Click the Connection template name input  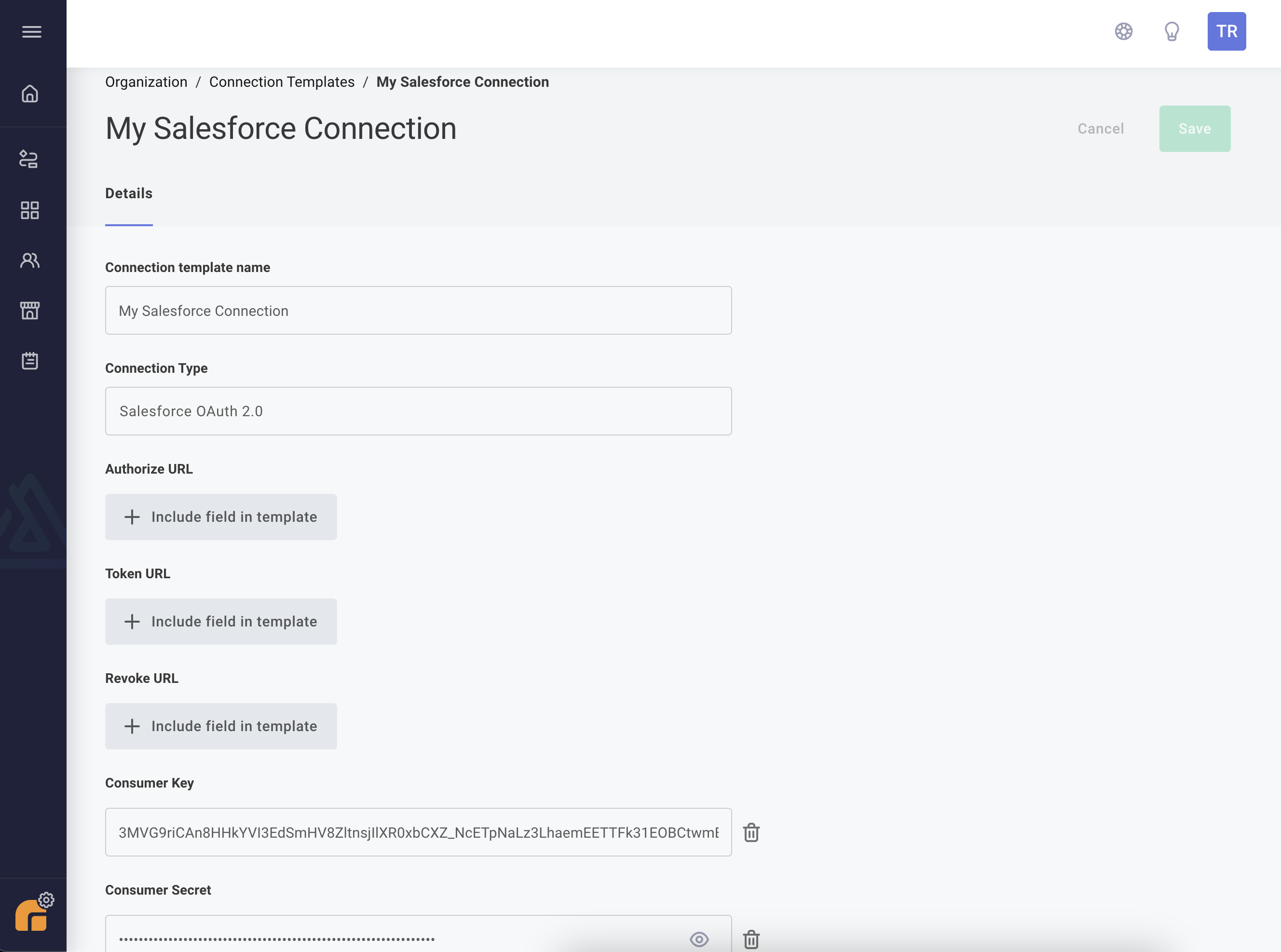pyautogui.click(x=418, y=311)
